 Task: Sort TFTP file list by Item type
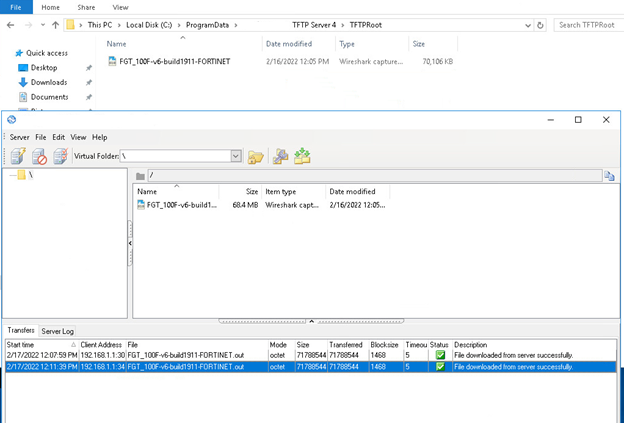[293, 191]
